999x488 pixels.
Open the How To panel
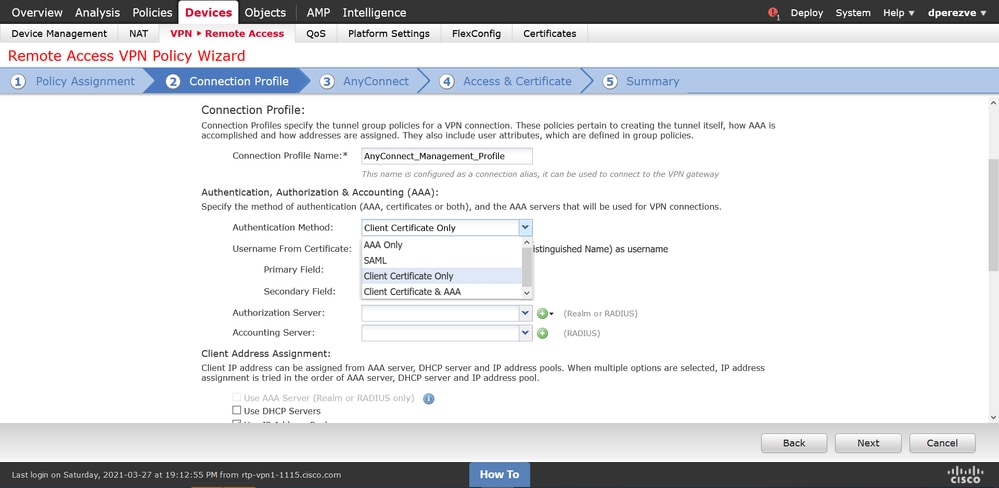click(500, 475)
